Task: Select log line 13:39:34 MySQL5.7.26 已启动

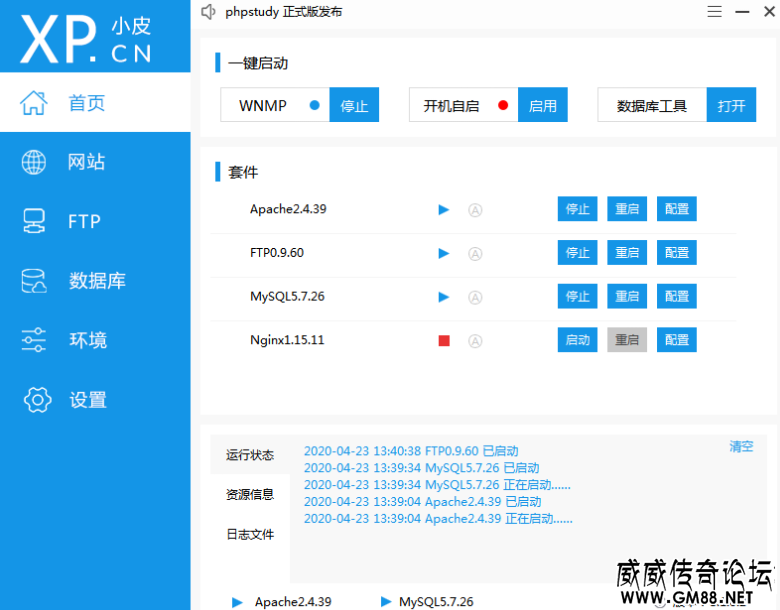Action: 422,468
